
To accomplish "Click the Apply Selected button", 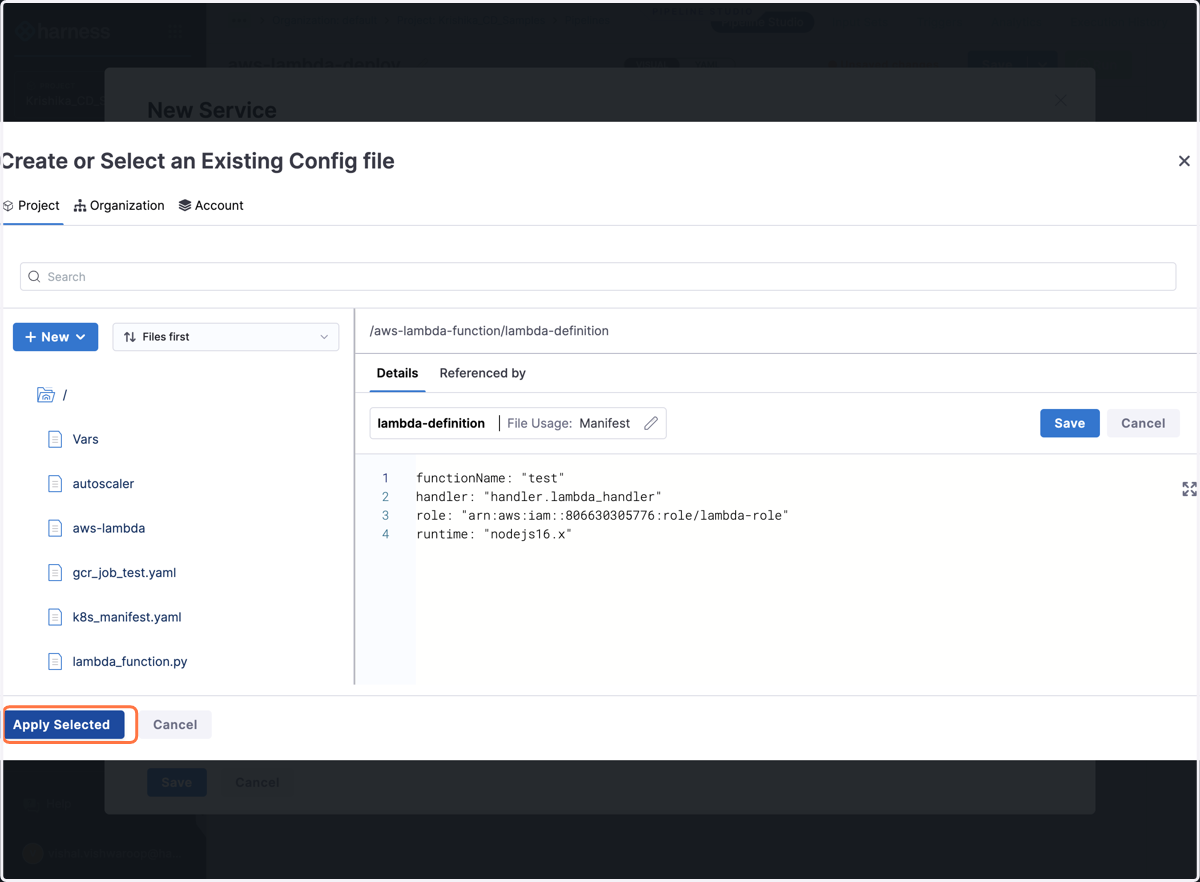I will point(64,724).
